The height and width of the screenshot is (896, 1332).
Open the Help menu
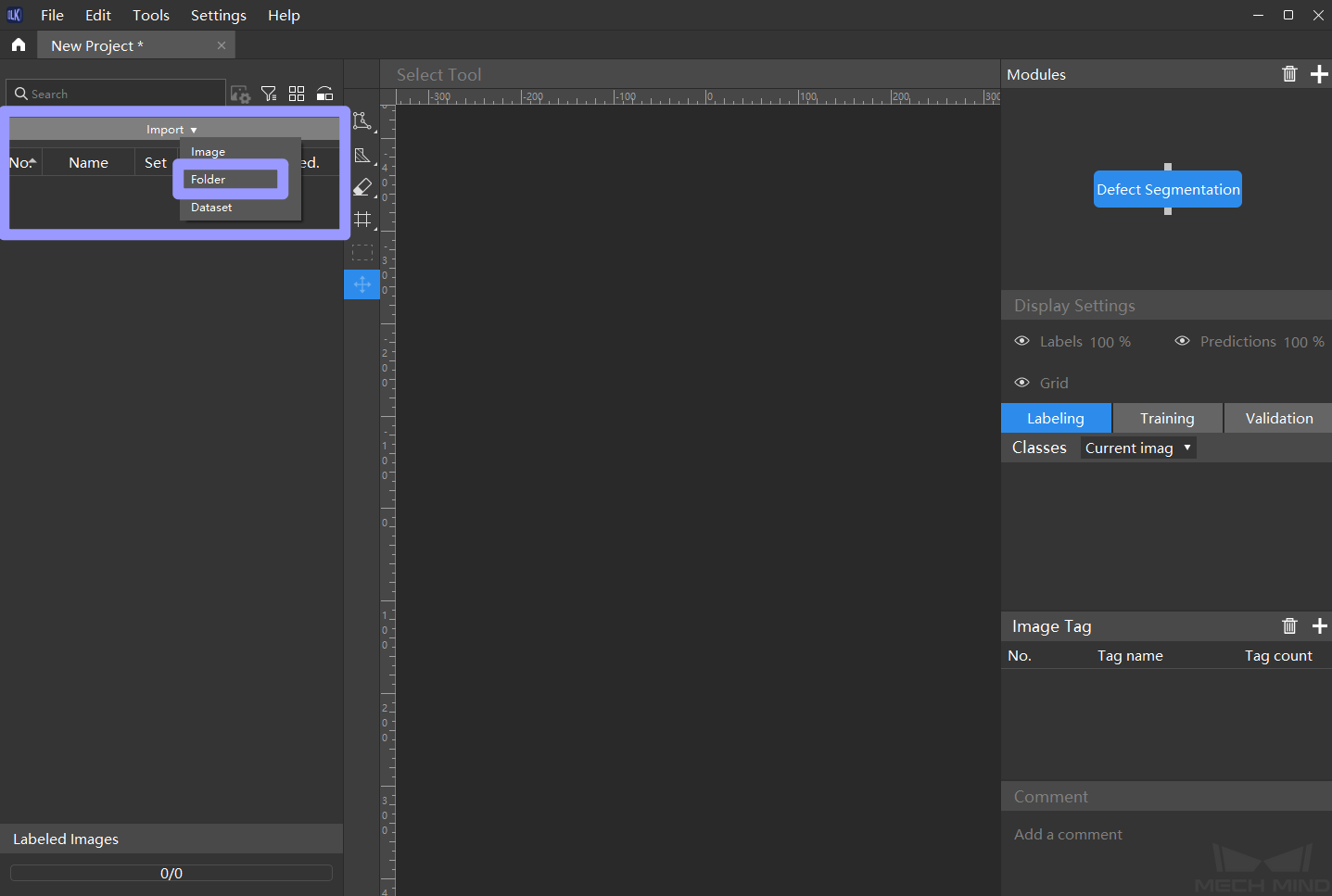click(x=284, y=15)
